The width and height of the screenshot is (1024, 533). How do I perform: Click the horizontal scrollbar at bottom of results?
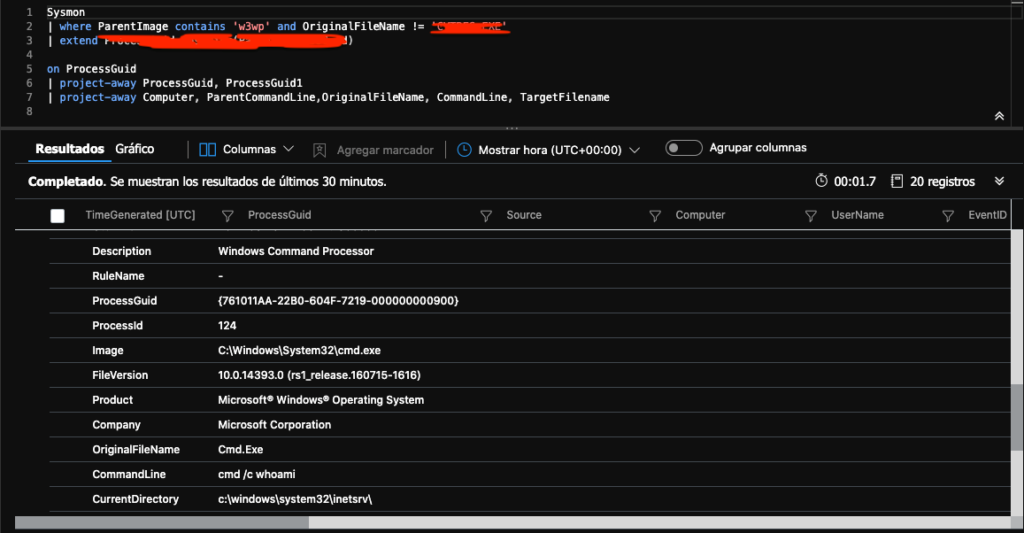coord(170,522)
